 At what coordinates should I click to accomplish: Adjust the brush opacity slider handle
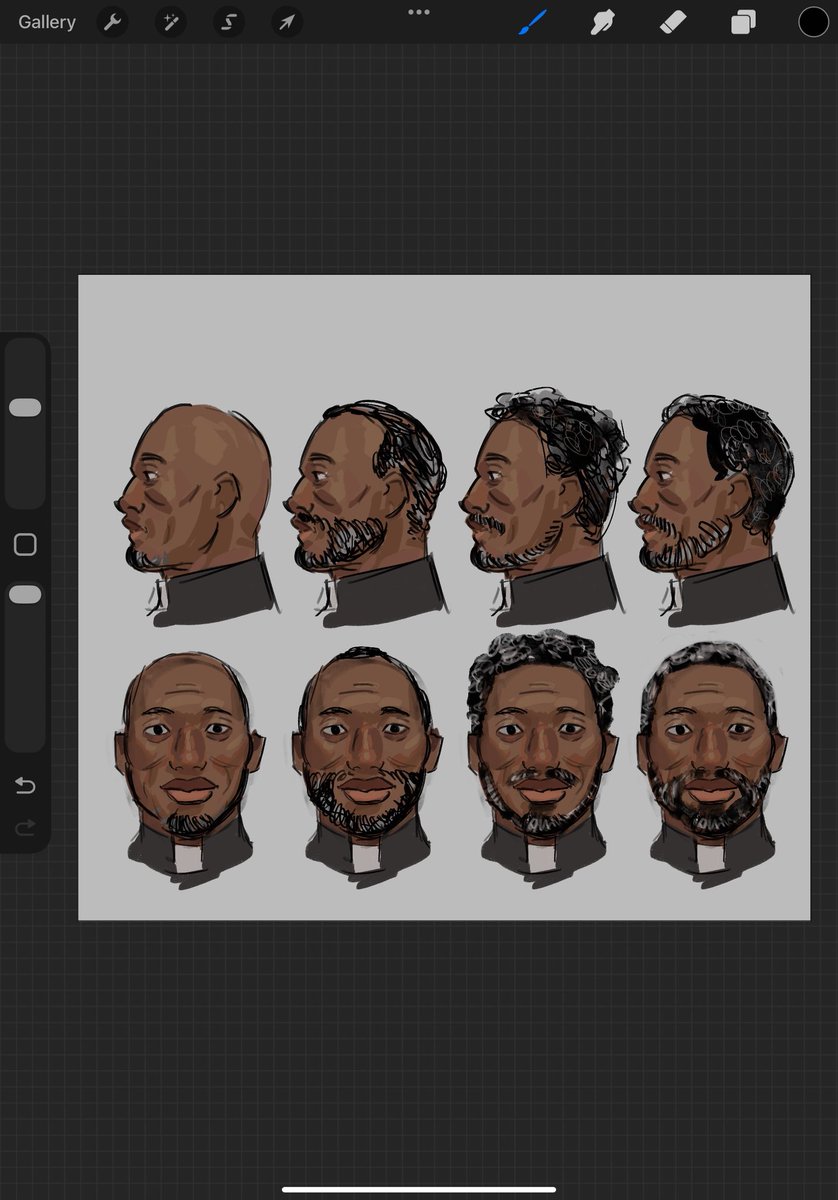pos(25,595)
